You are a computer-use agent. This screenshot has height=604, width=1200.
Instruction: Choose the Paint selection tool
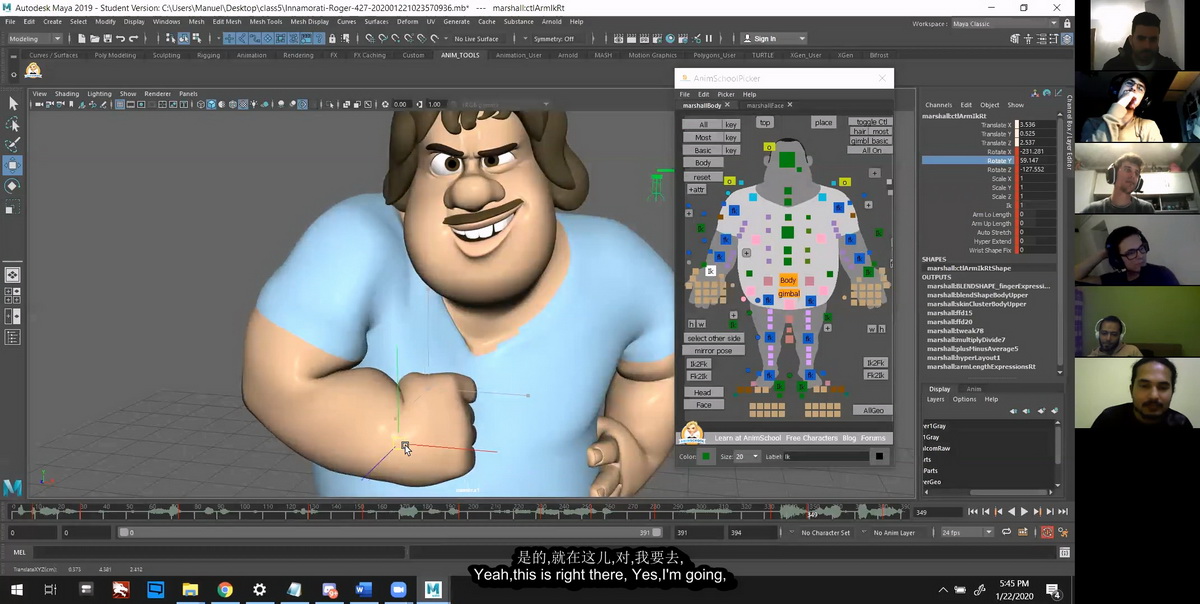point(13,145)
